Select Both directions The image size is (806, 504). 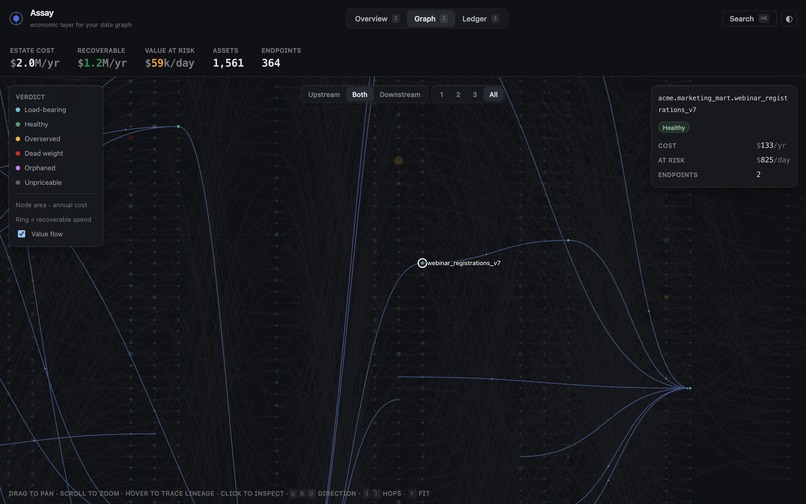(x=360, y=95)
